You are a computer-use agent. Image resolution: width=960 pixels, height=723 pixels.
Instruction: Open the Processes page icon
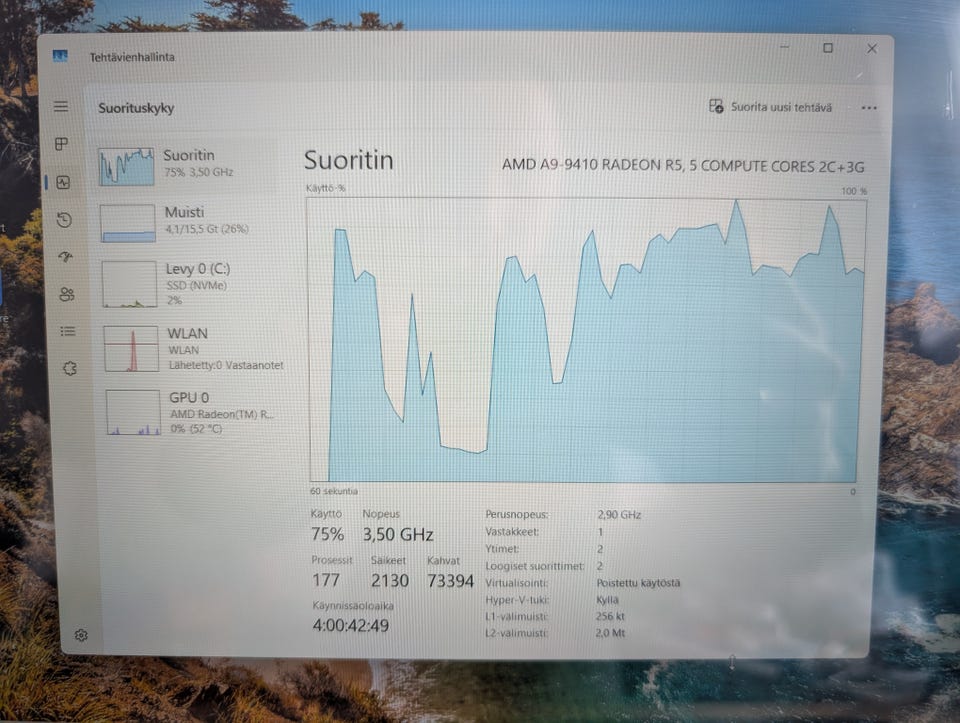click(x=61, y=144)
